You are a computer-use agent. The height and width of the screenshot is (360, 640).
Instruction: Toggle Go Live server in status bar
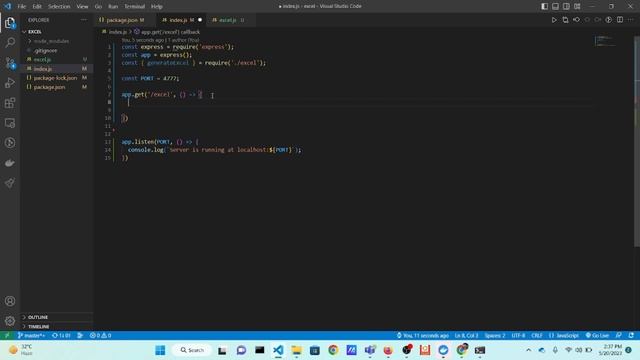click(597, 336)
